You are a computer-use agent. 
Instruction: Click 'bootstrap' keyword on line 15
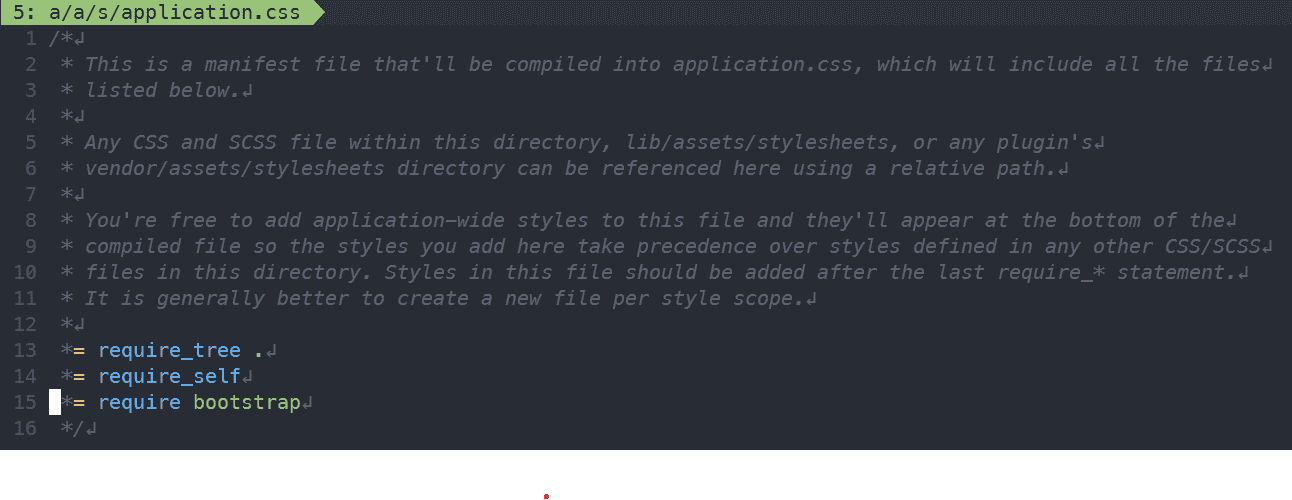click(x=247, y=403)
